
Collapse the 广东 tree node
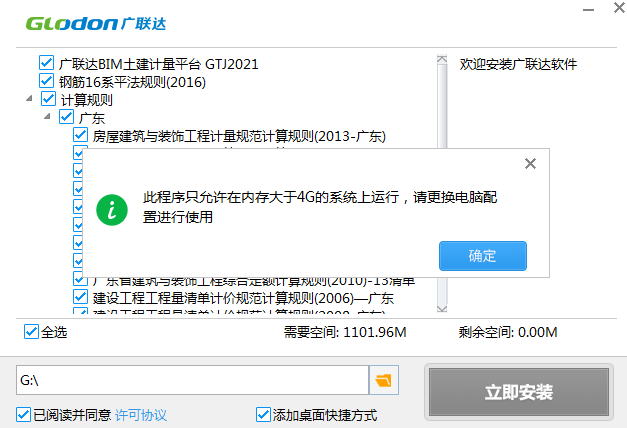47,116
